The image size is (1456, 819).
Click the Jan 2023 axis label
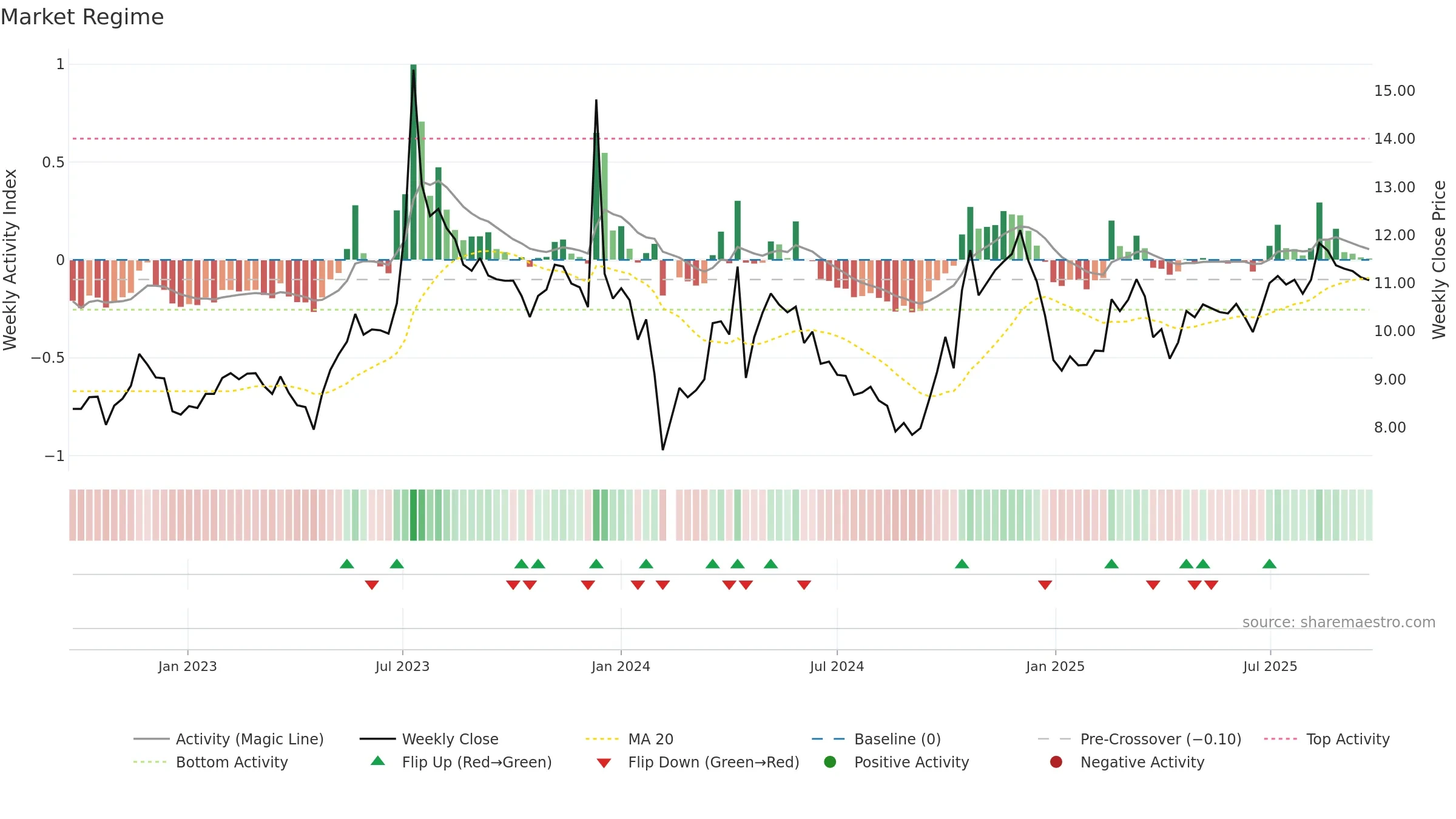[187, 667]
